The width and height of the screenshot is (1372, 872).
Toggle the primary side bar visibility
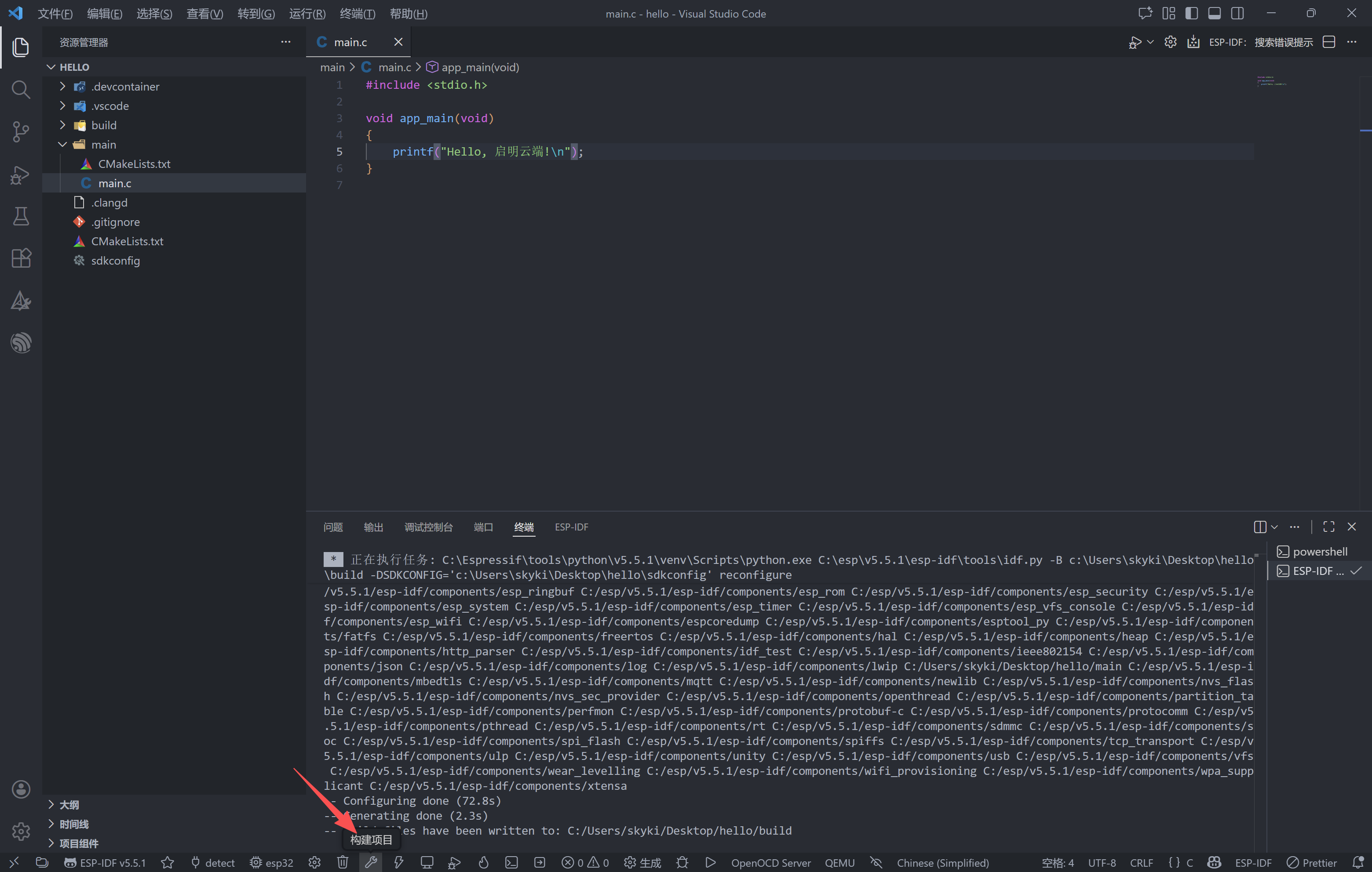1191,13
